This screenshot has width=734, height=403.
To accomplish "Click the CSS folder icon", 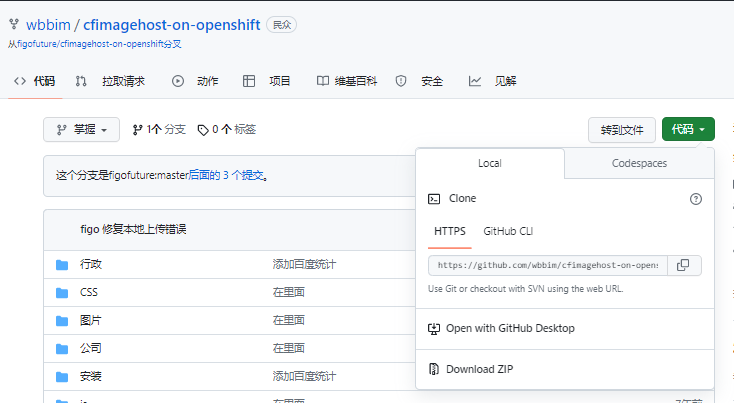I will (x=62, y=293).
